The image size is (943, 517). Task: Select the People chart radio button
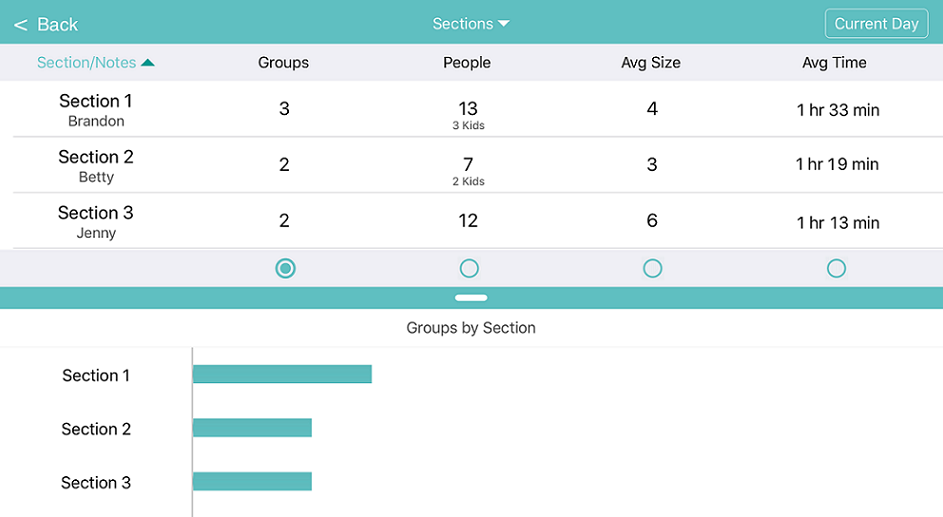469,268
